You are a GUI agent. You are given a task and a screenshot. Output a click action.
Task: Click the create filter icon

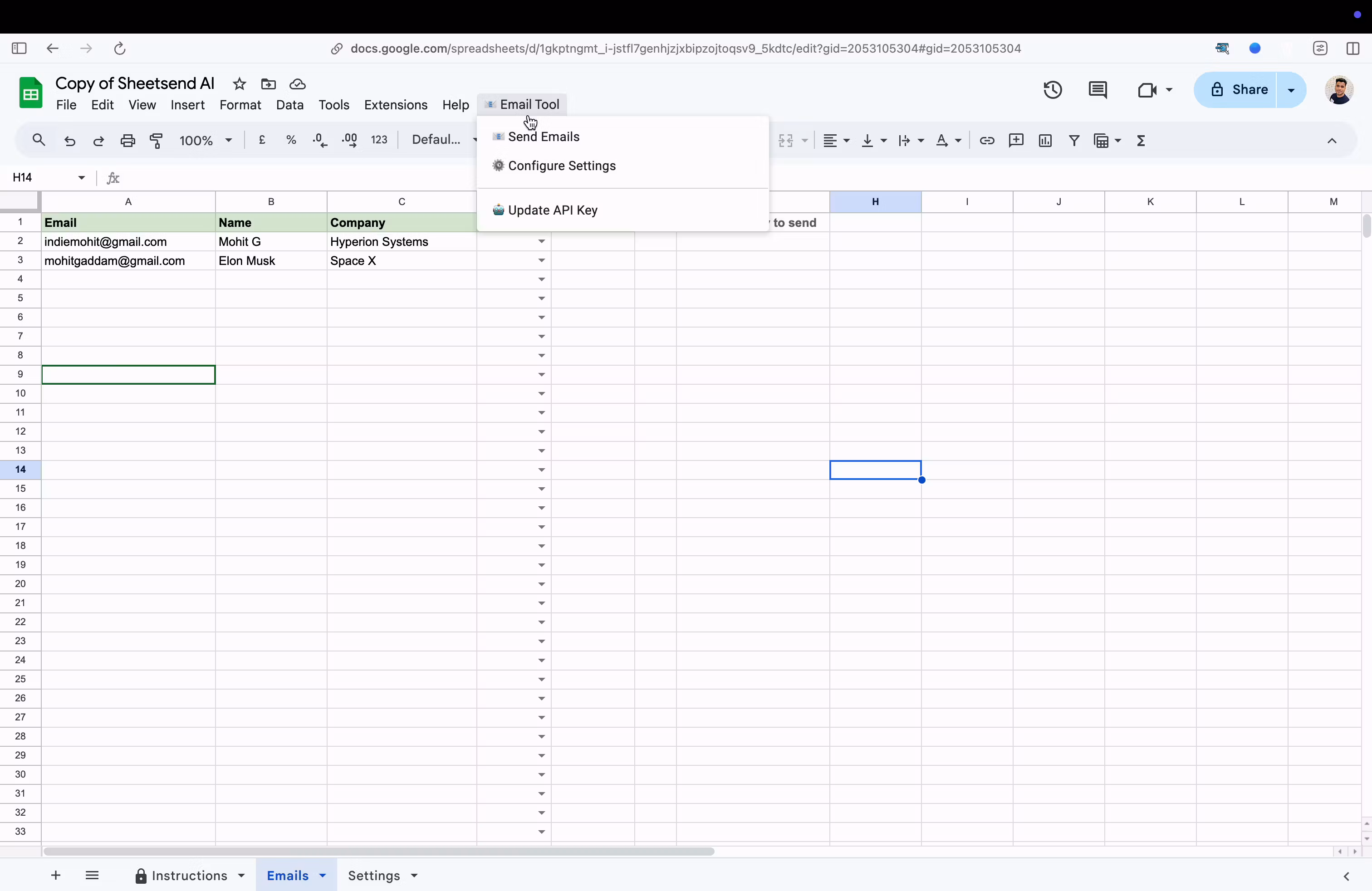tap(1074, 141)
